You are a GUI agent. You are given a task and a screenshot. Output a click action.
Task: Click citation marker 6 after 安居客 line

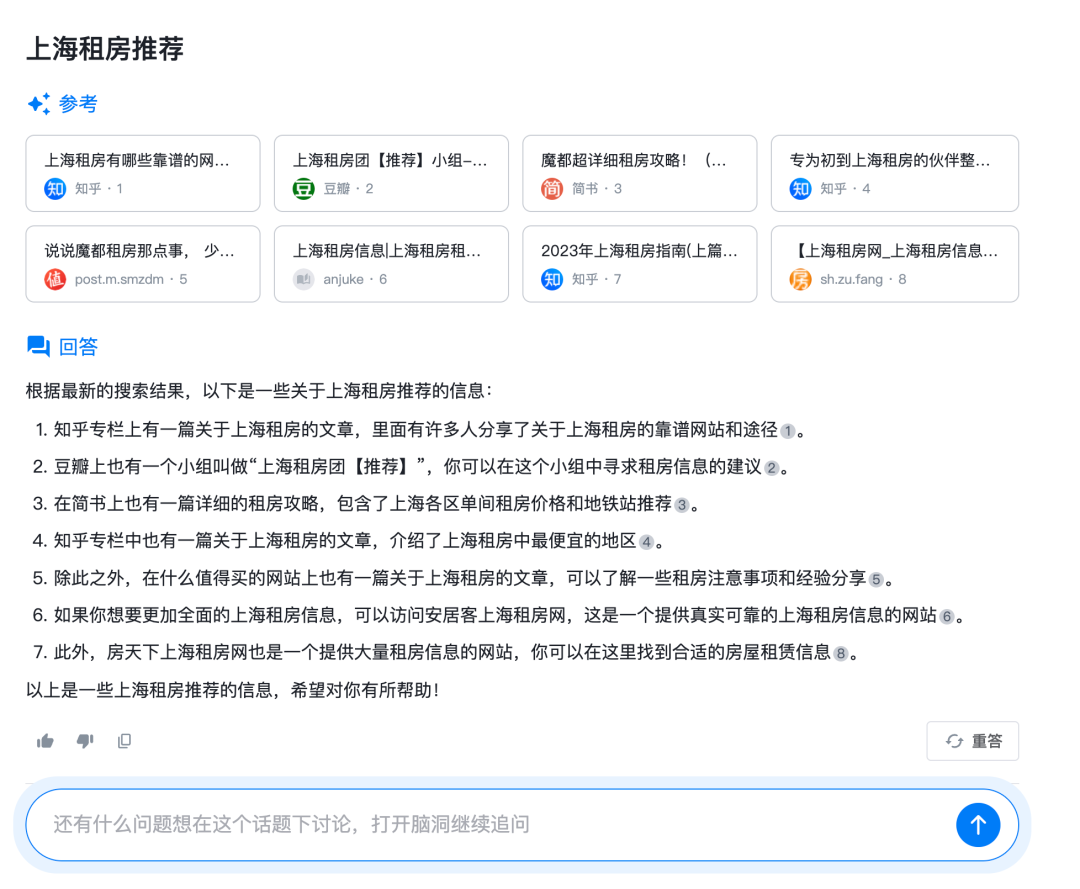pos(947,617)
